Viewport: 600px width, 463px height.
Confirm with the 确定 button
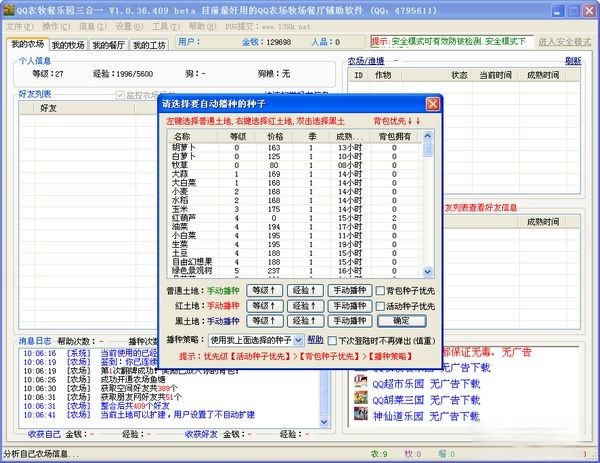coord(401,321)
